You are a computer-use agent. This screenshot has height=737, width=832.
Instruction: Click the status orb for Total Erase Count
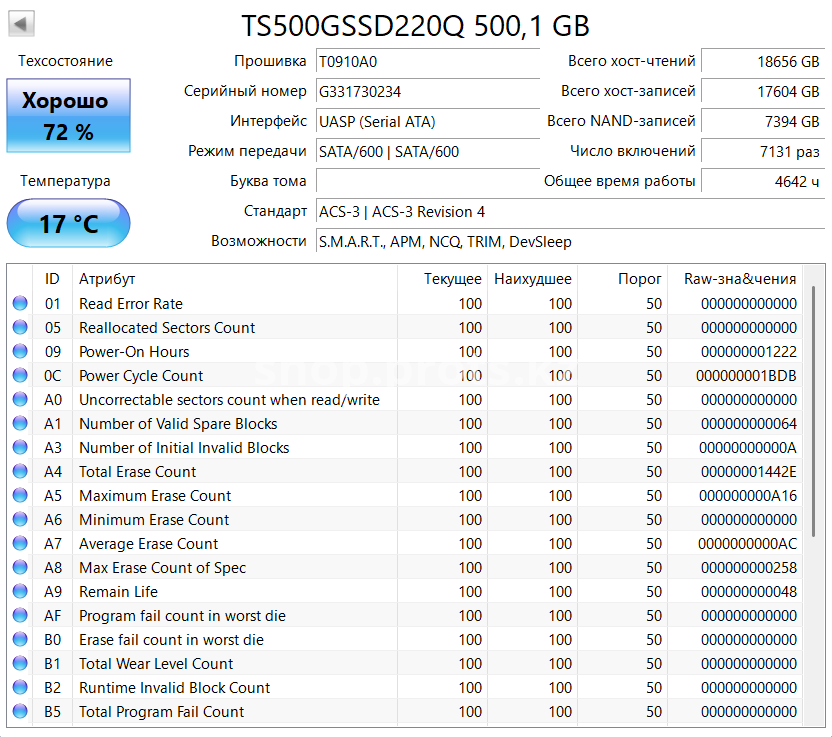click(x=19, y=472)
